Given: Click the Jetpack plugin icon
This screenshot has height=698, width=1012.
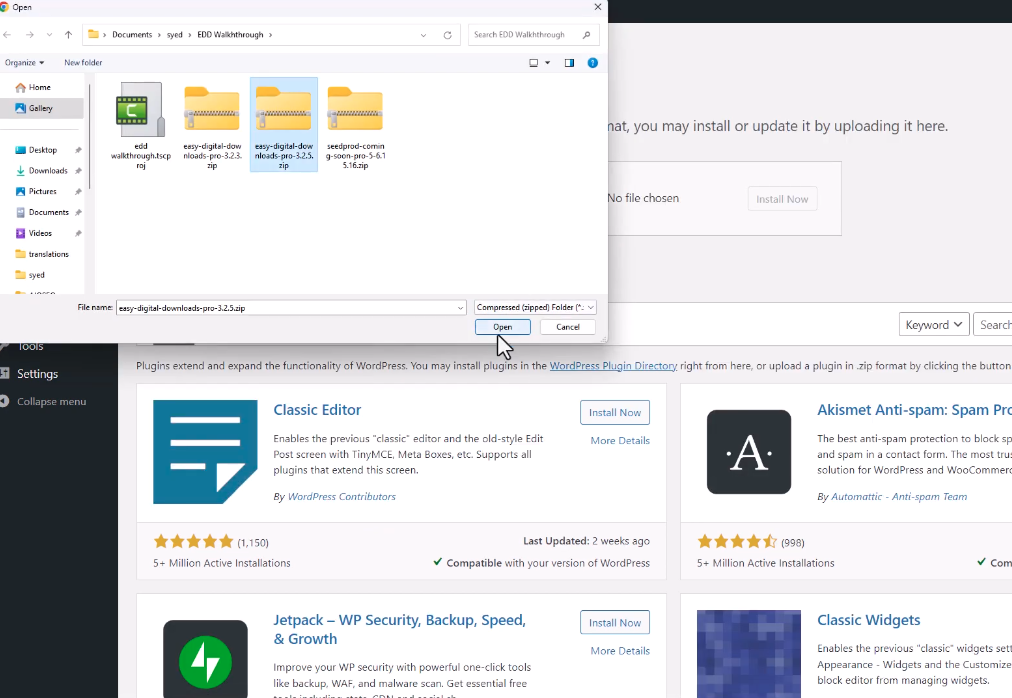Looking at the screenshot, I should click(205, 658).
